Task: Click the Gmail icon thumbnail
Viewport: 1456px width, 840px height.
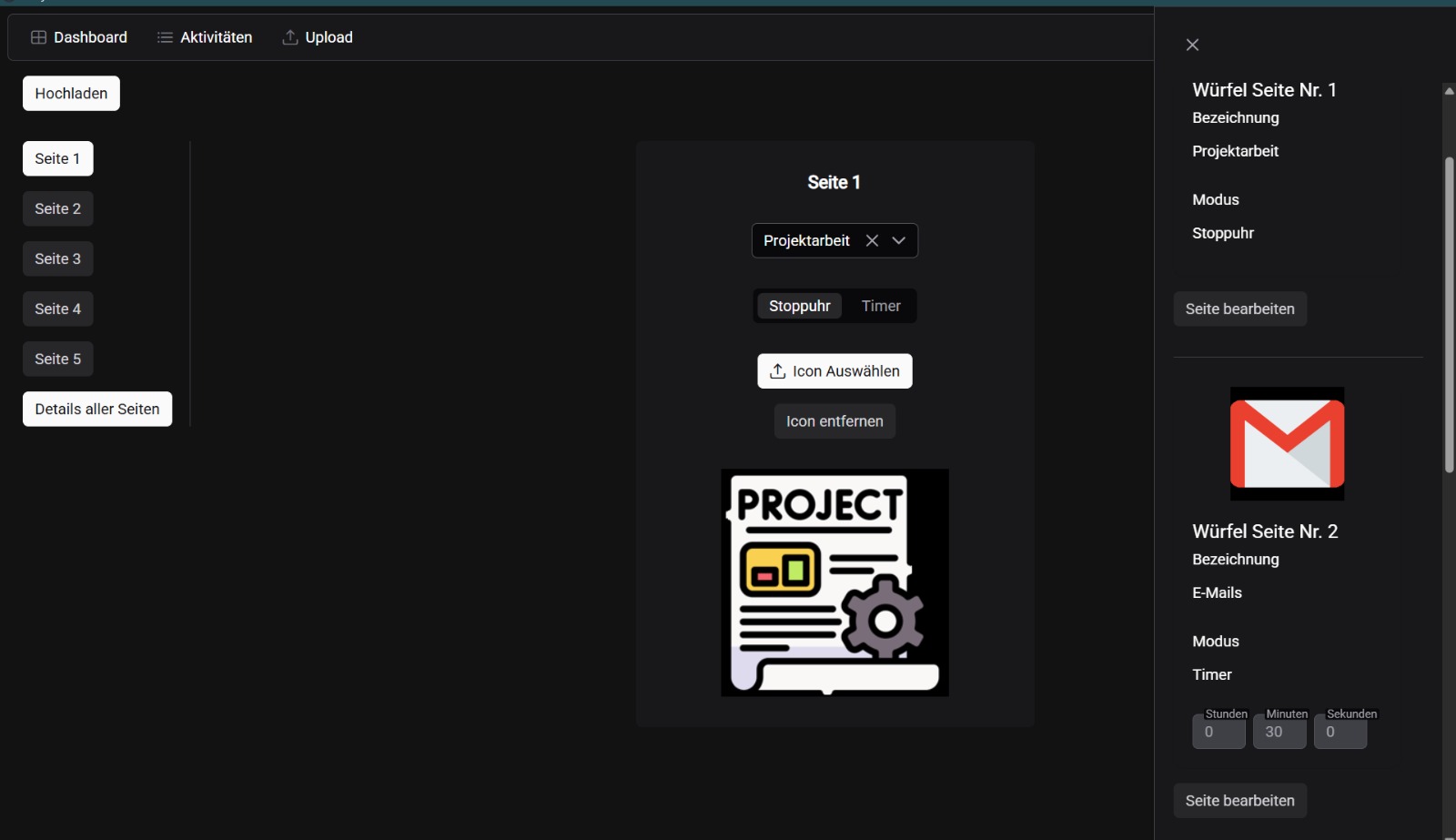Action: tap(1287, 444)
